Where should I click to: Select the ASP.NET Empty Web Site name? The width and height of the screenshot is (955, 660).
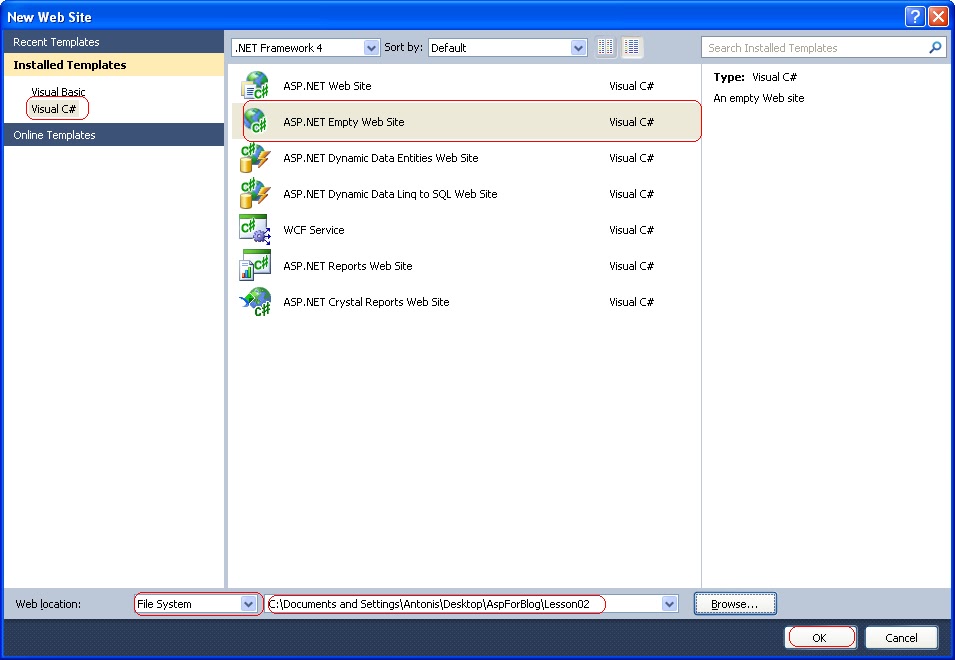(x=344, y=122)
